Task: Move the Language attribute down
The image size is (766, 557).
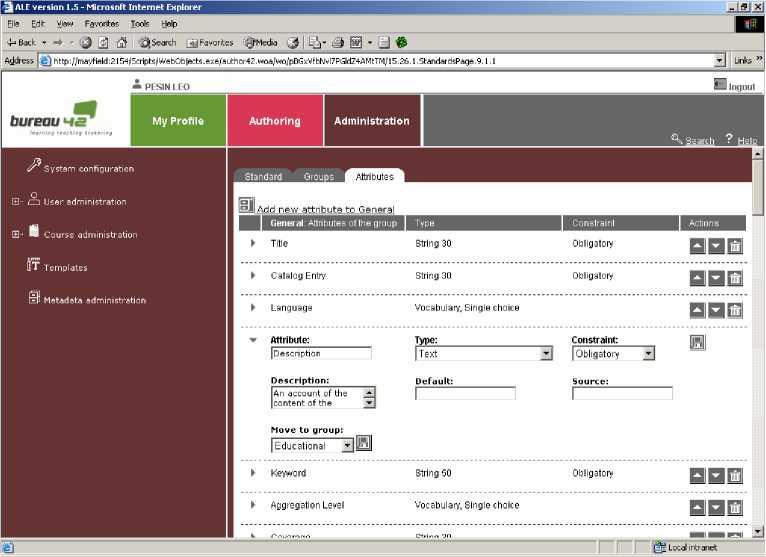Action: pyautogui.click(x=716, y=310)
